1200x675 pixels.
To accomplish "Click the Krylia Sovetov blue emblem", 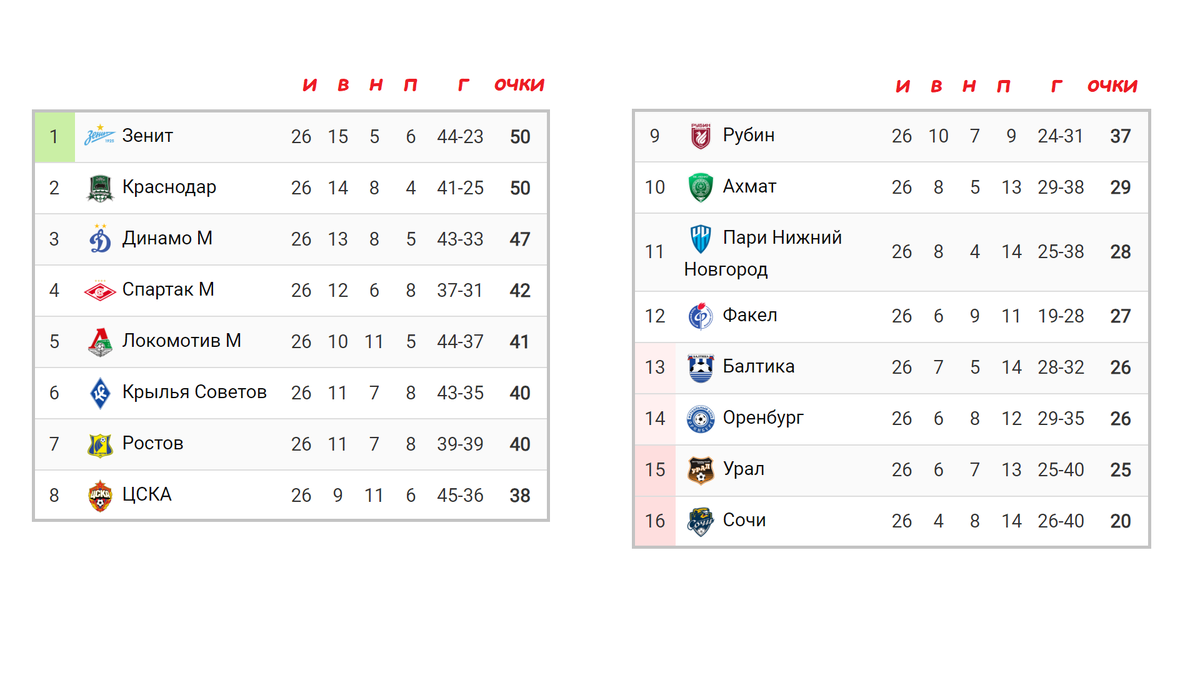I will [100, 393].
